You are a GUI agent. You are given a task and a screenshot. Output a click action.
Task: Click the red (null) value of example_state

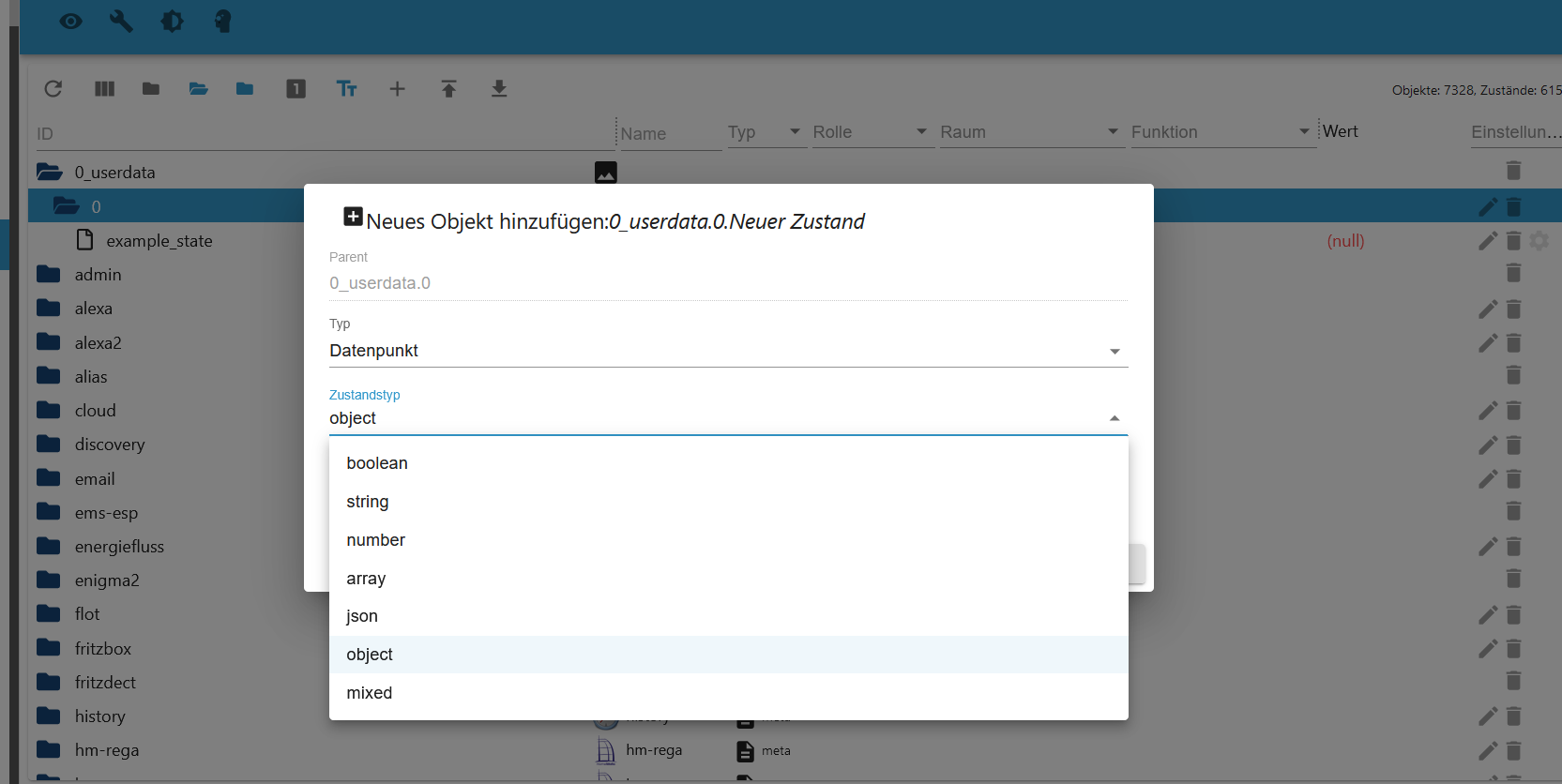(x=1345, y=241)
